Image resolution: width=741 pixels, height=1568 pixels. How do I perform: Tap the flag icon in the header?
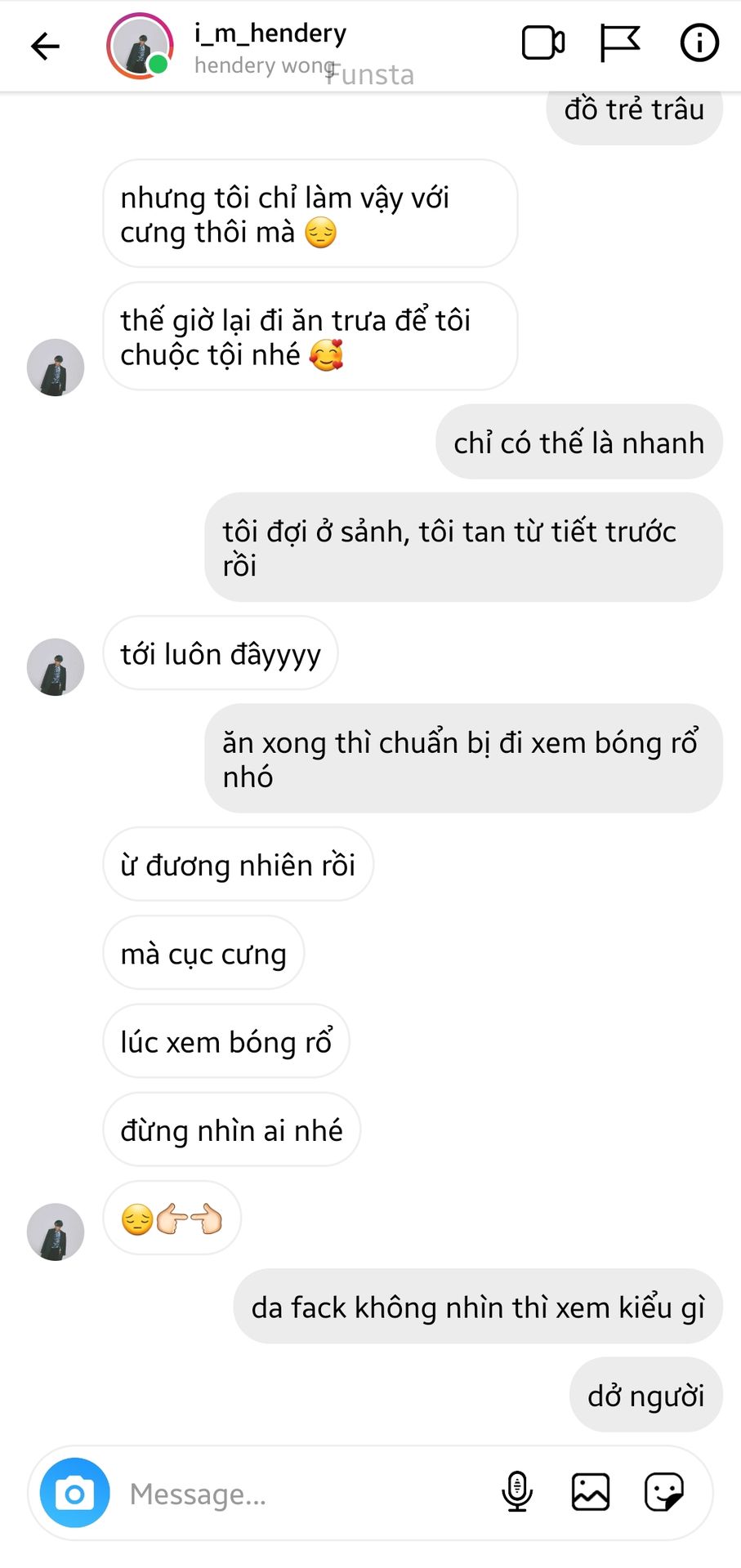coord(619,44)
